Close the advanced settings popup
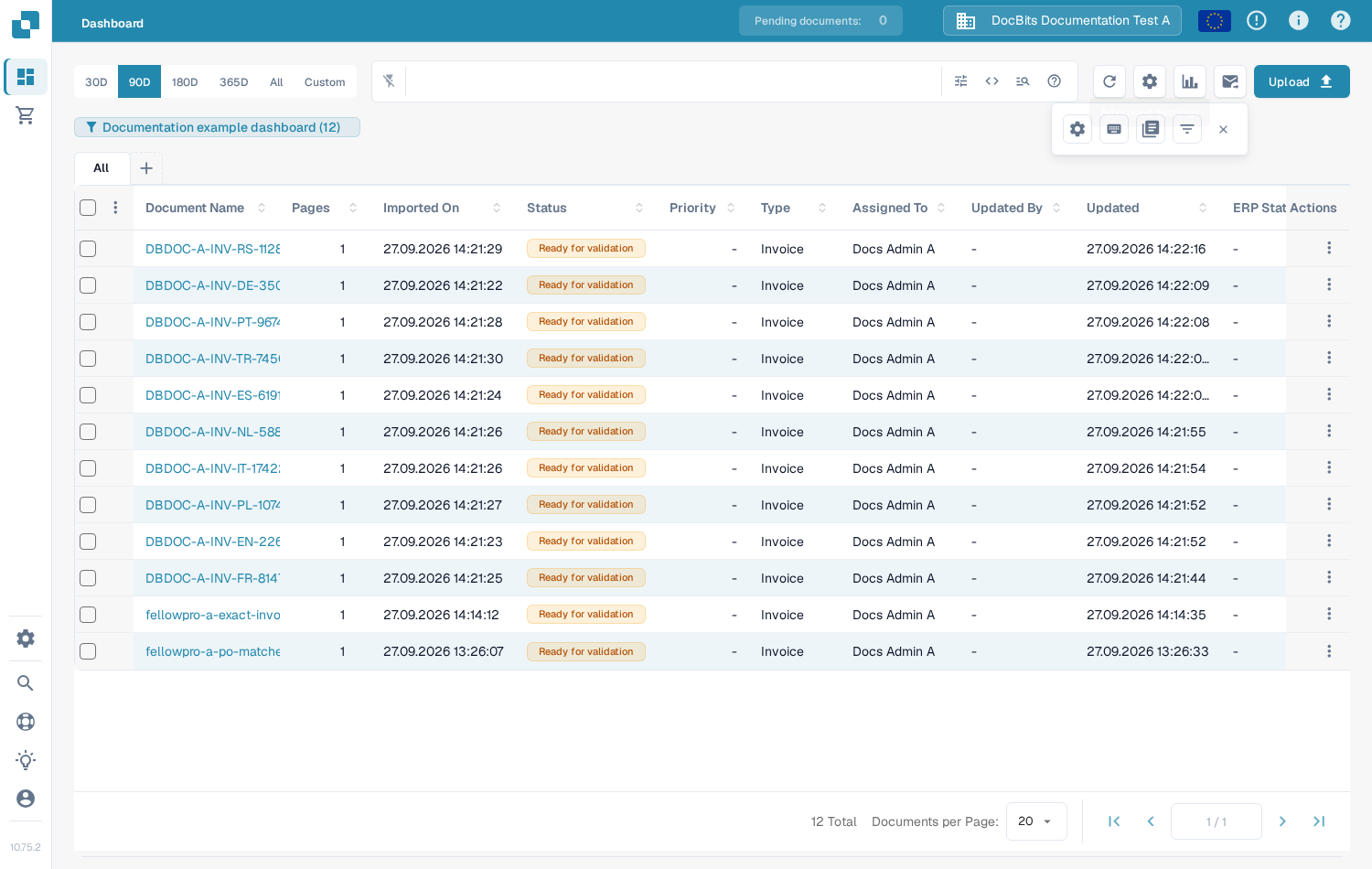This screenshot has height=869, width=1372. pyautogui.click(x=1223, y=129)
